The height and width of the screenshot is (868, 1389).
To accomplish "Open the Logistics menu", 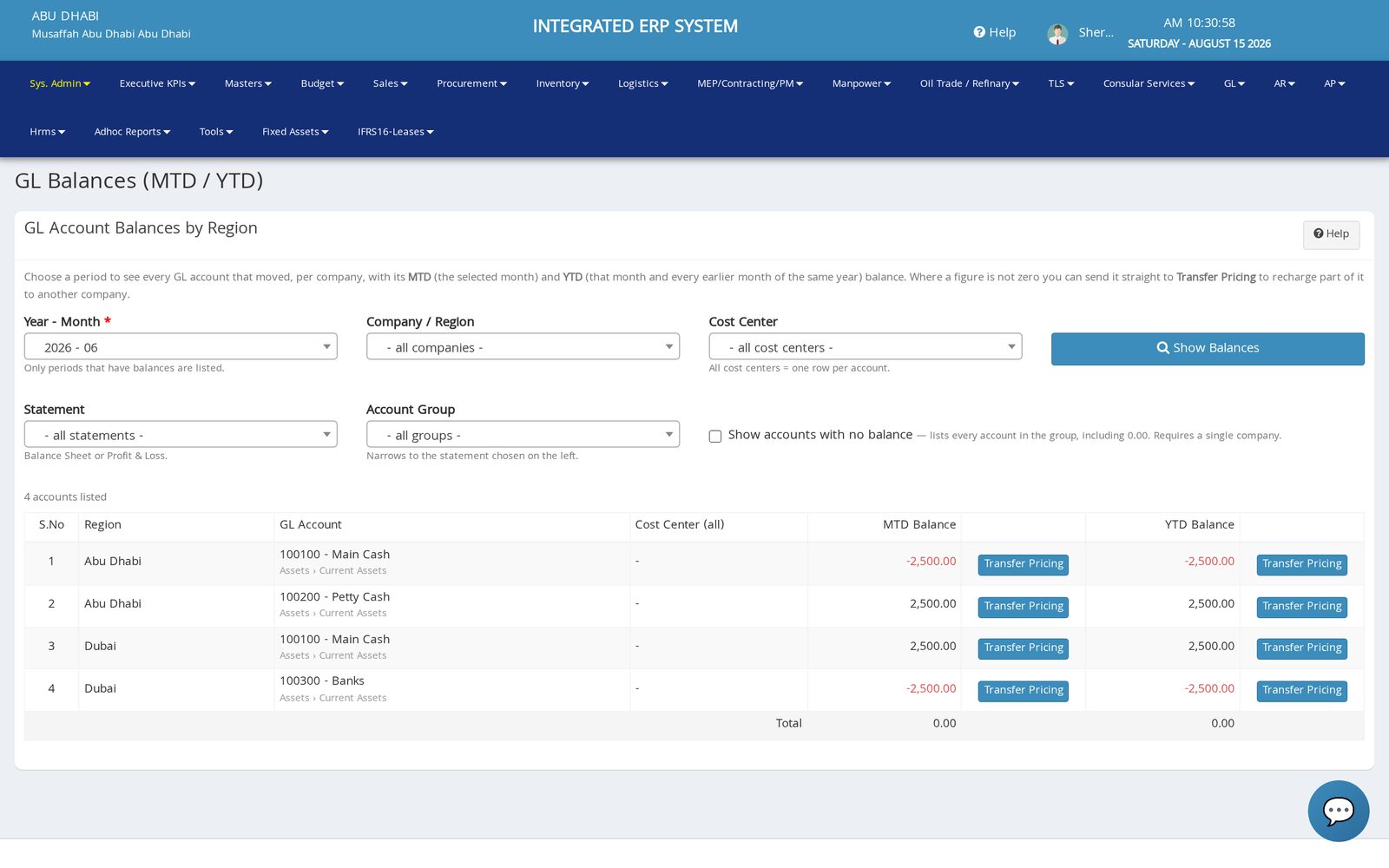I will point(642,84).
